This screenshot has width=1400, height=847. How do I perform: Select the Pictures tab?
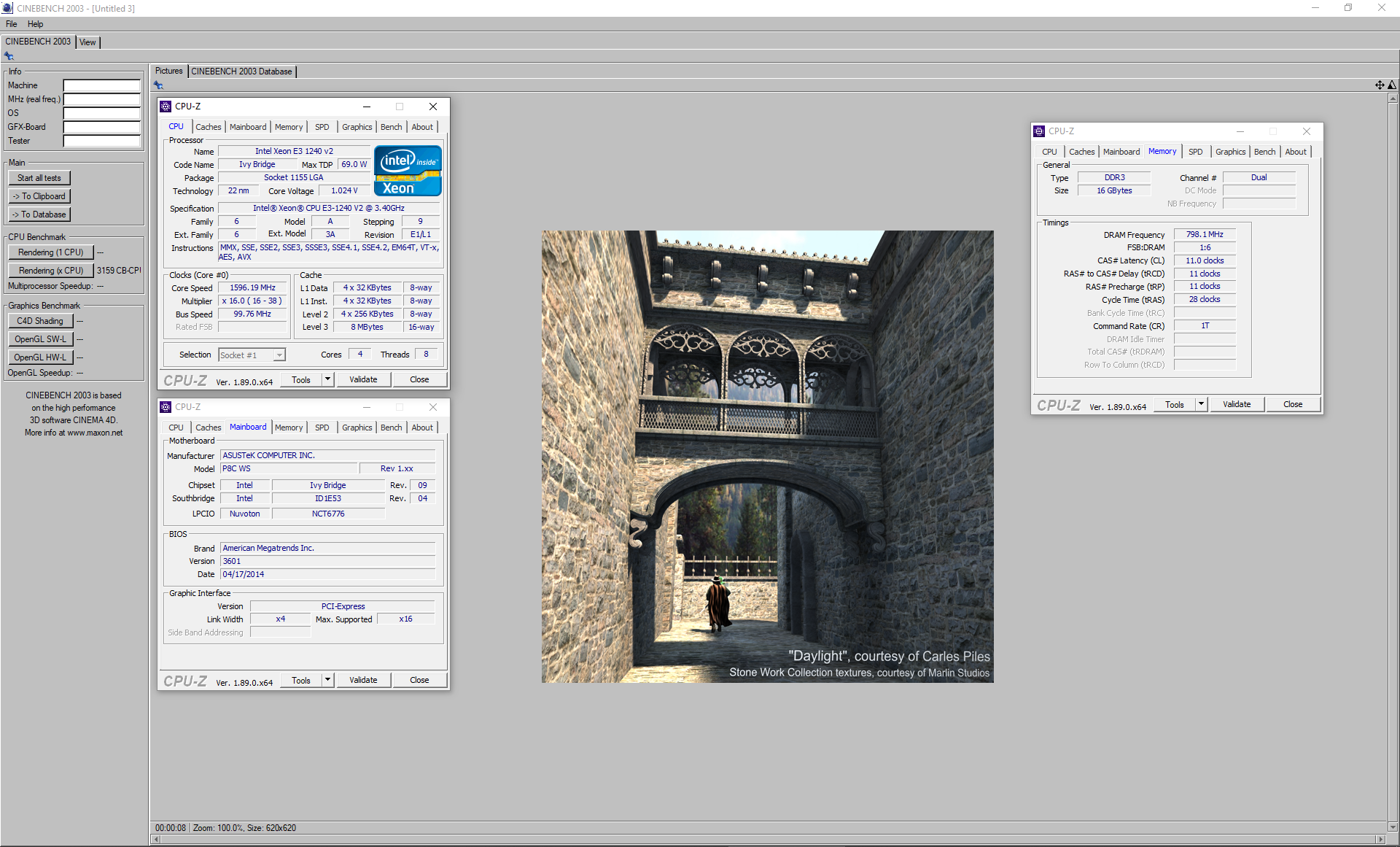(x=168, y=71)
